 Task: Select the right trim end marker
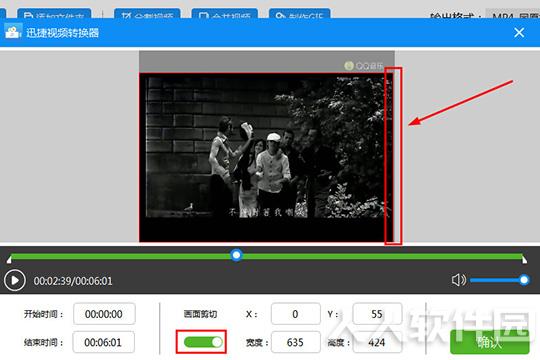click(524, 259)
